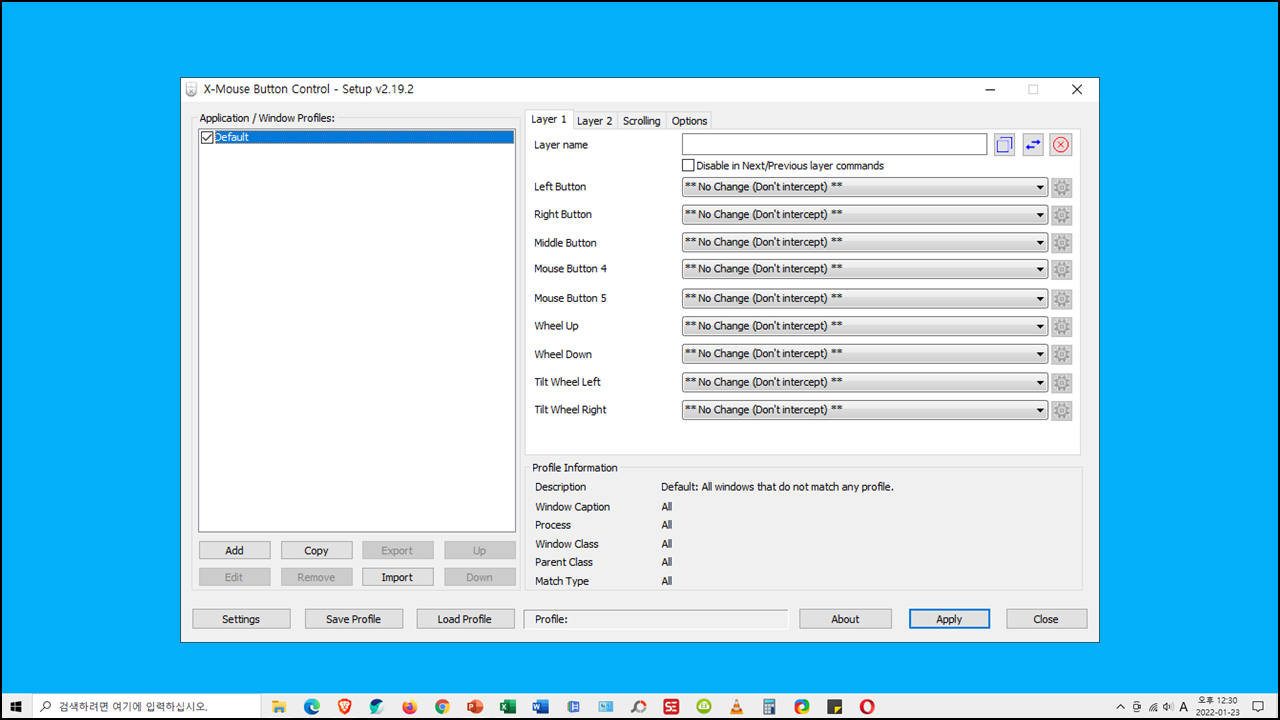Open the Settings button

(241, 619)
